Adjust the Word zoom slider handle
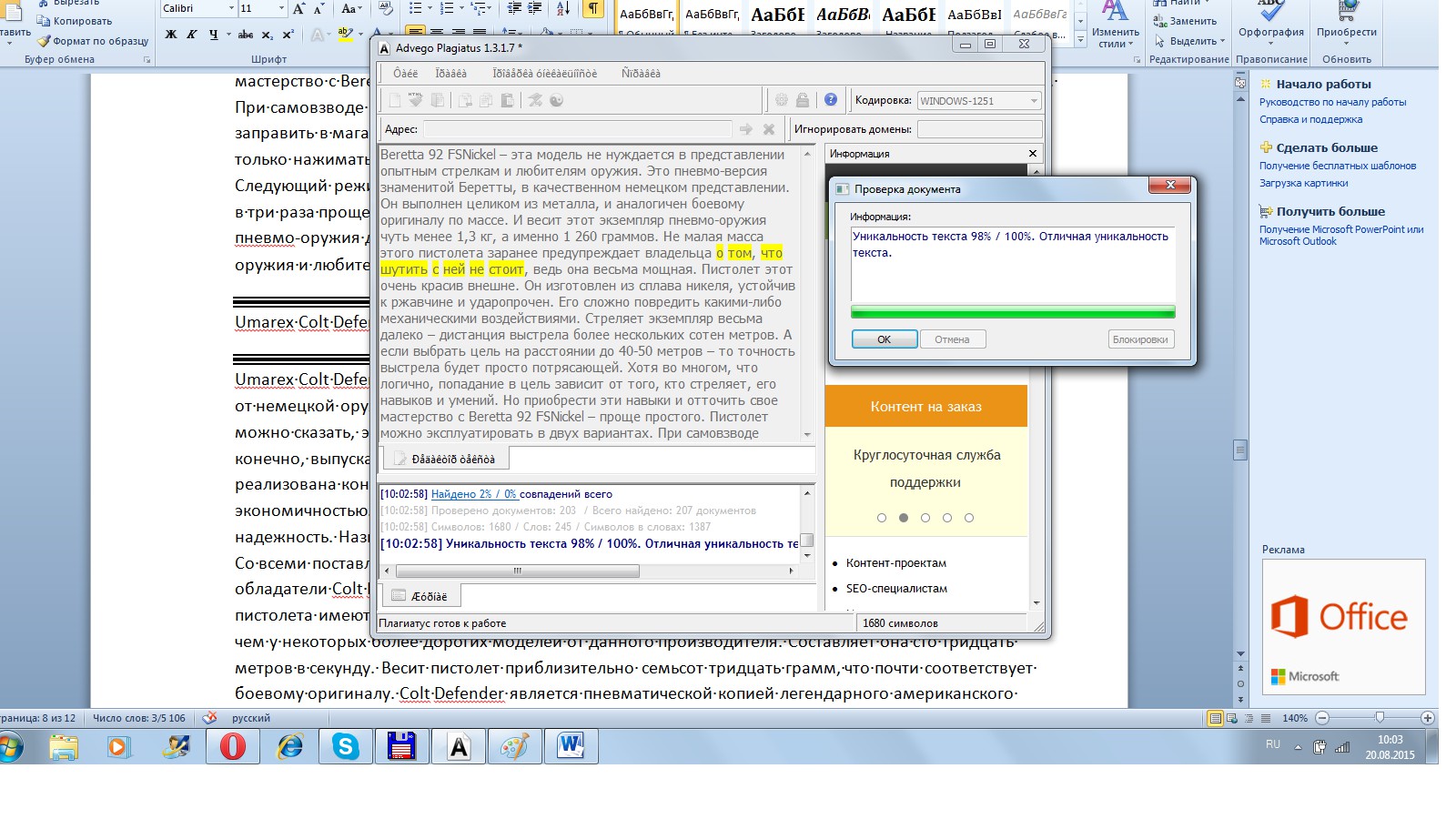This screenshot has width=1456, height=819. pyautogui.click(x=1380, y=718)
